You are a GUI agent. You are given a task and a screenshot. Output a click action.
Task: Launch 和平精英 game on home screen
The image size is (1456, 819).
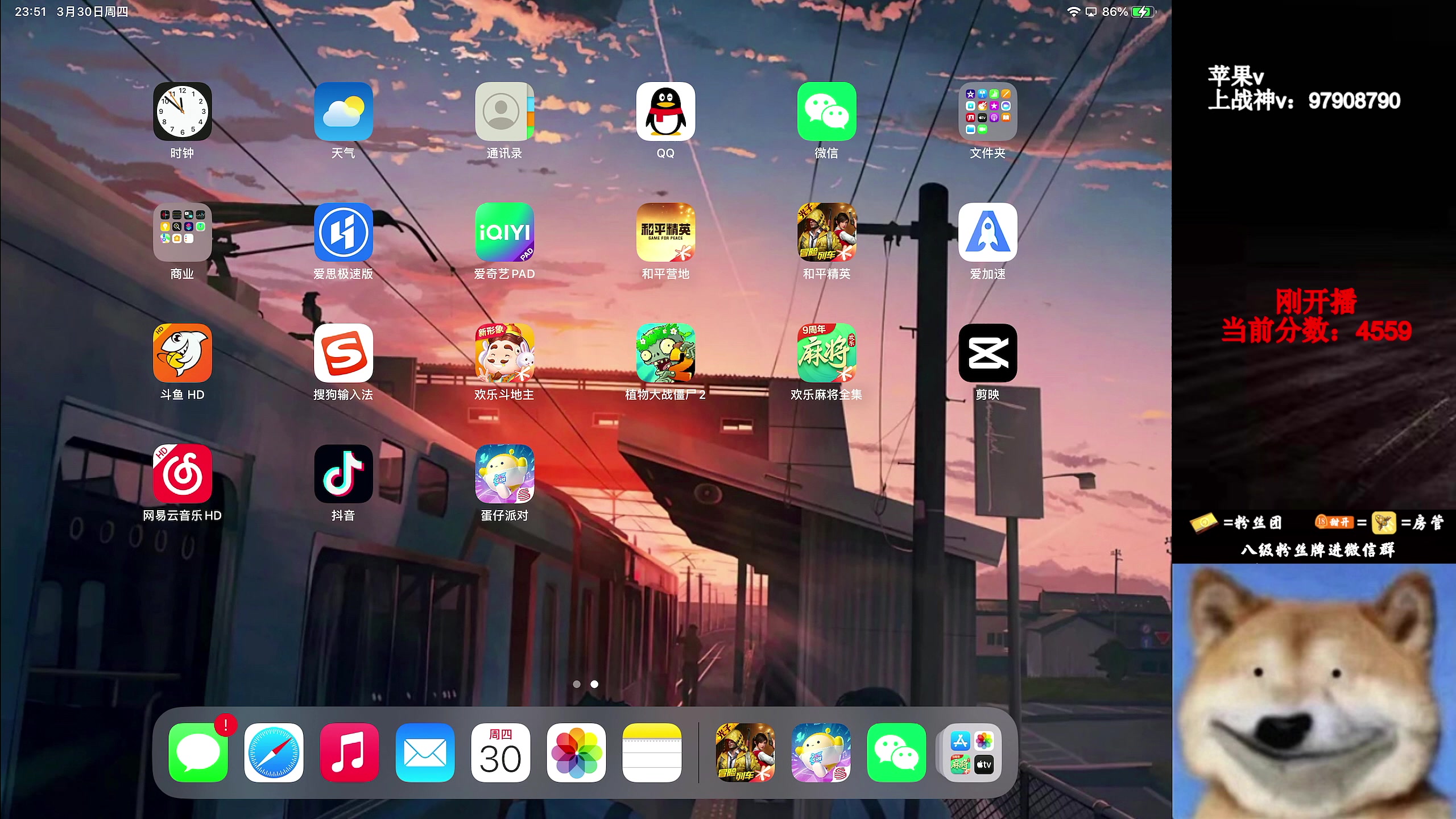click(x=826, y=232)
